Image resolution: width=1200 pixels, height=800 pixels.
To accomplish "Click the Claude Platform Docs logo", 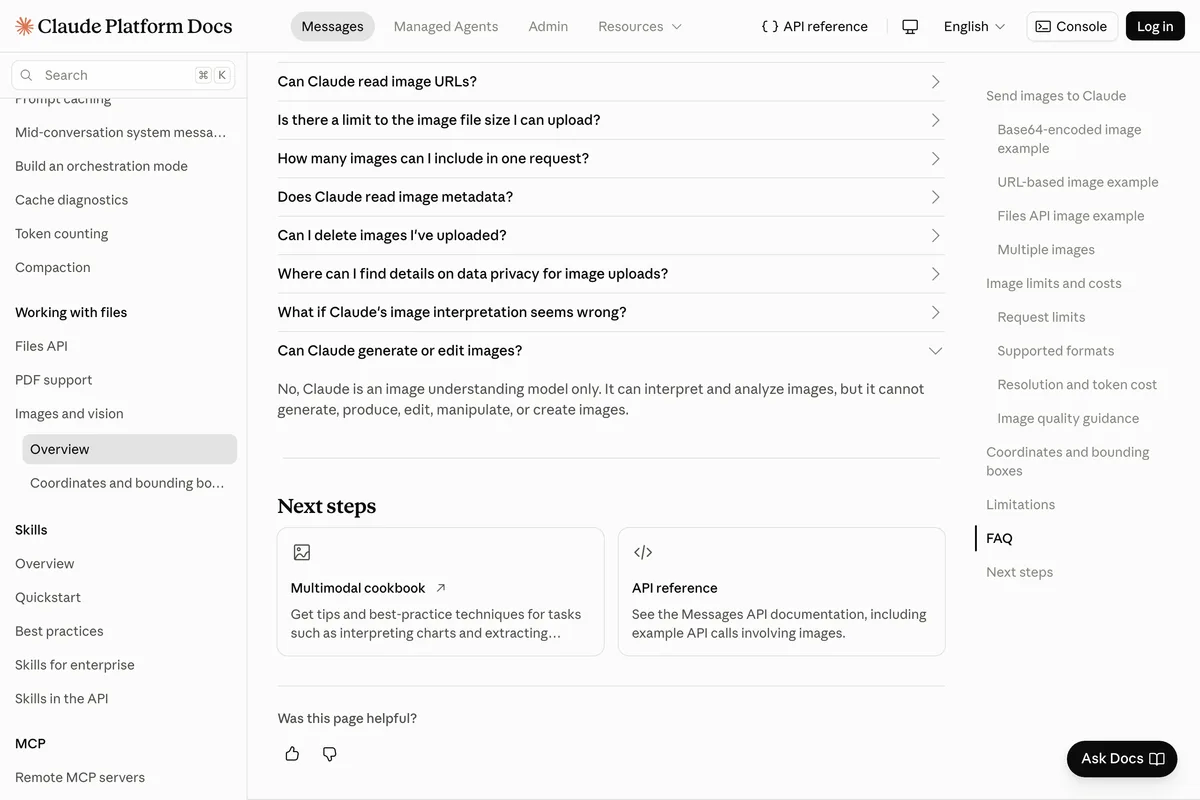I will [124, 26].
